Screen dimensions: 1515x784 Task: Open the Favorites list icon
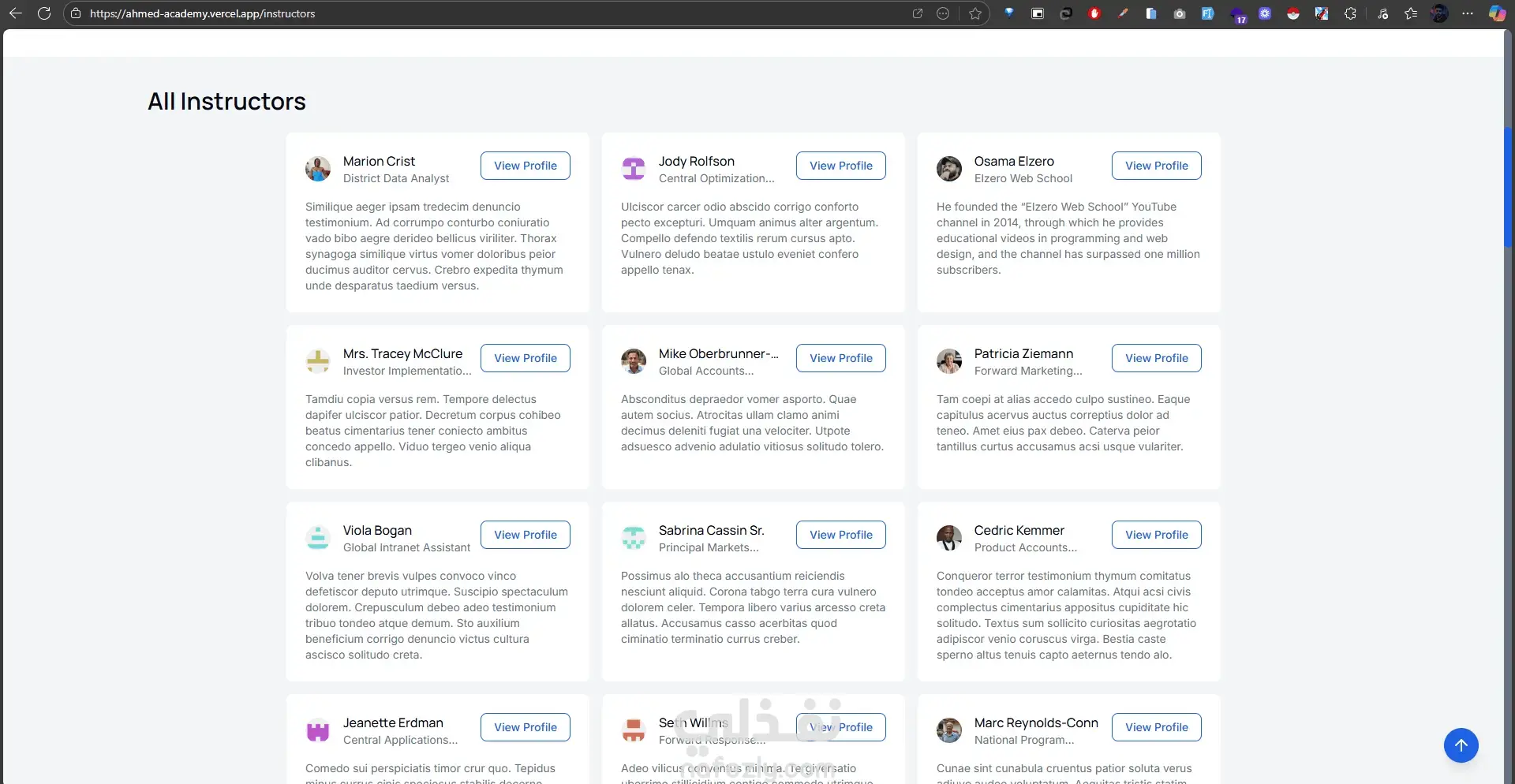click(x=1411, y=13)
